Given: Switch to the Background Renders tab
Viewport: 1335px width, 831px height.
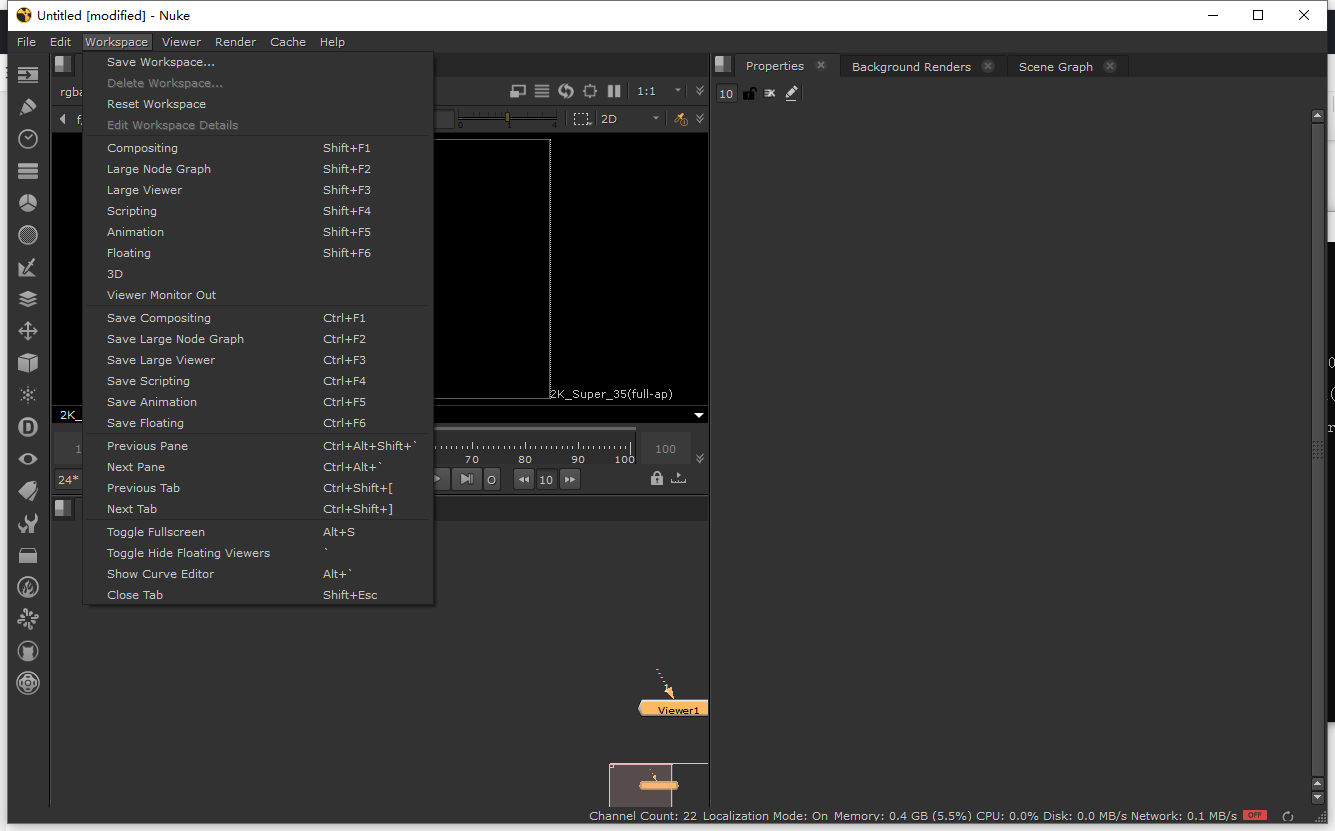Looking at the screenshot, I should (911, 67).
